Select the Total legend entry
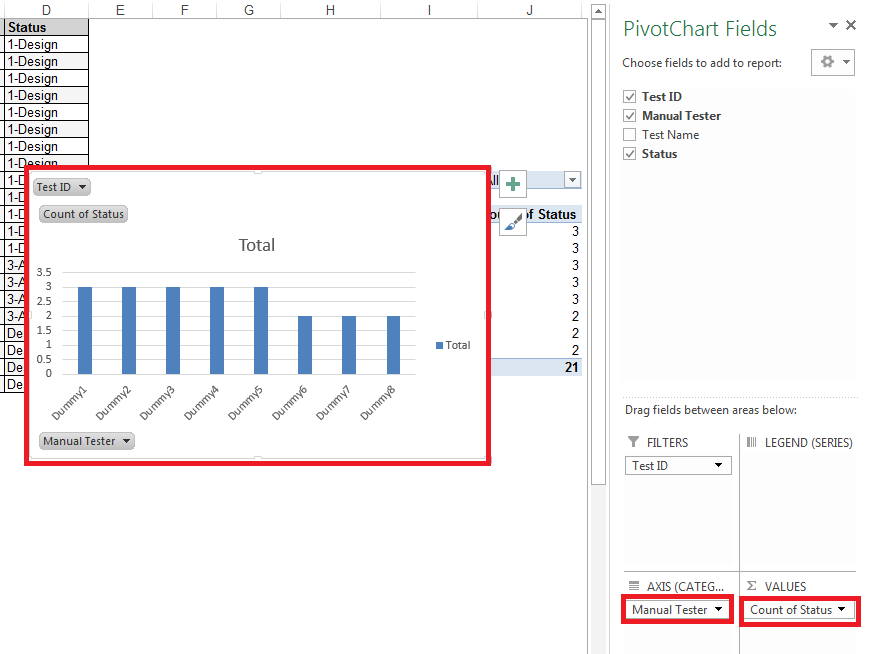Viewport: 873px width, 654px height. pyautogui.click(x=453, y=345)
